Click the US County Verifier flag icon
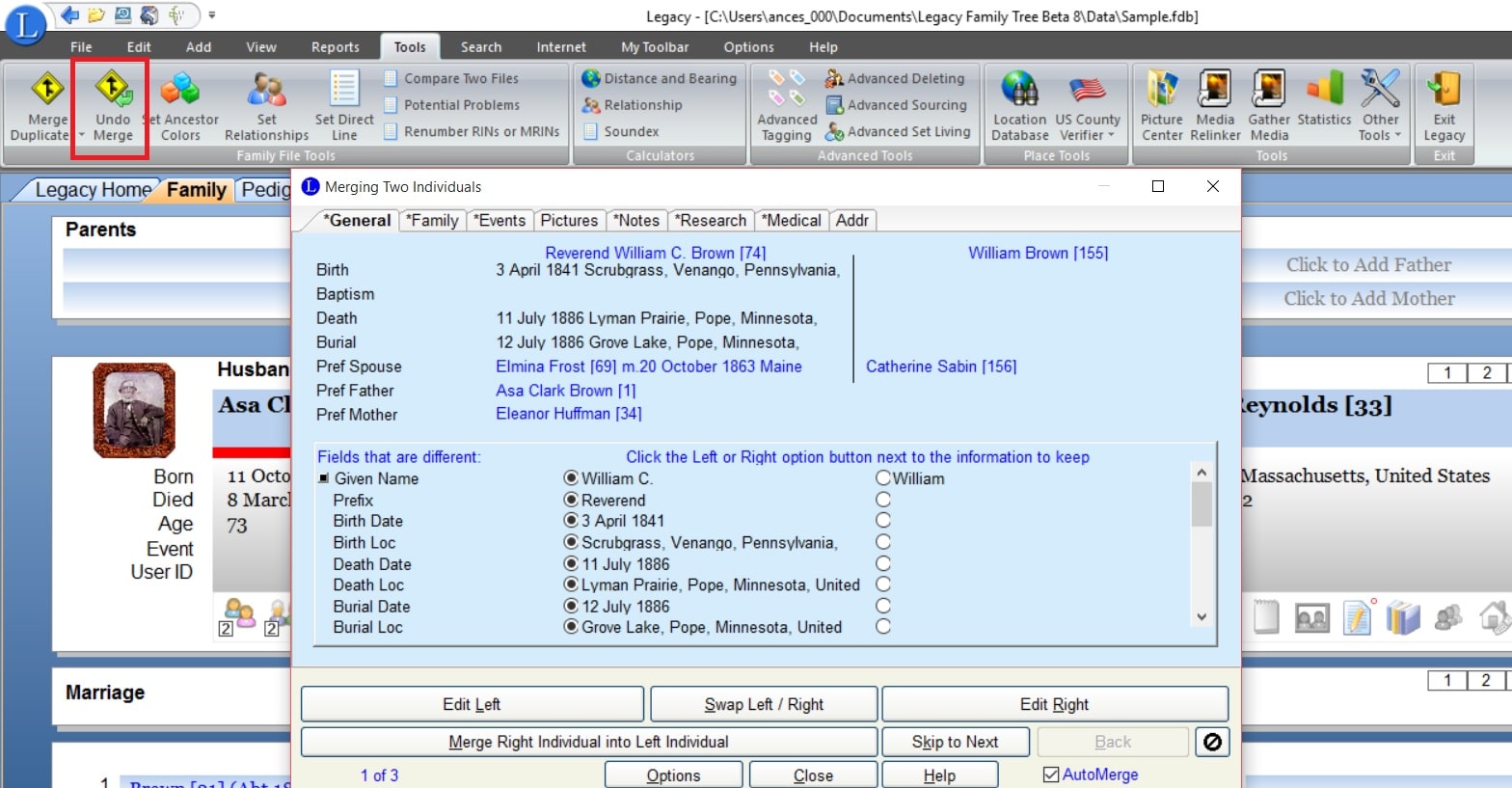 pos(1088,90)
